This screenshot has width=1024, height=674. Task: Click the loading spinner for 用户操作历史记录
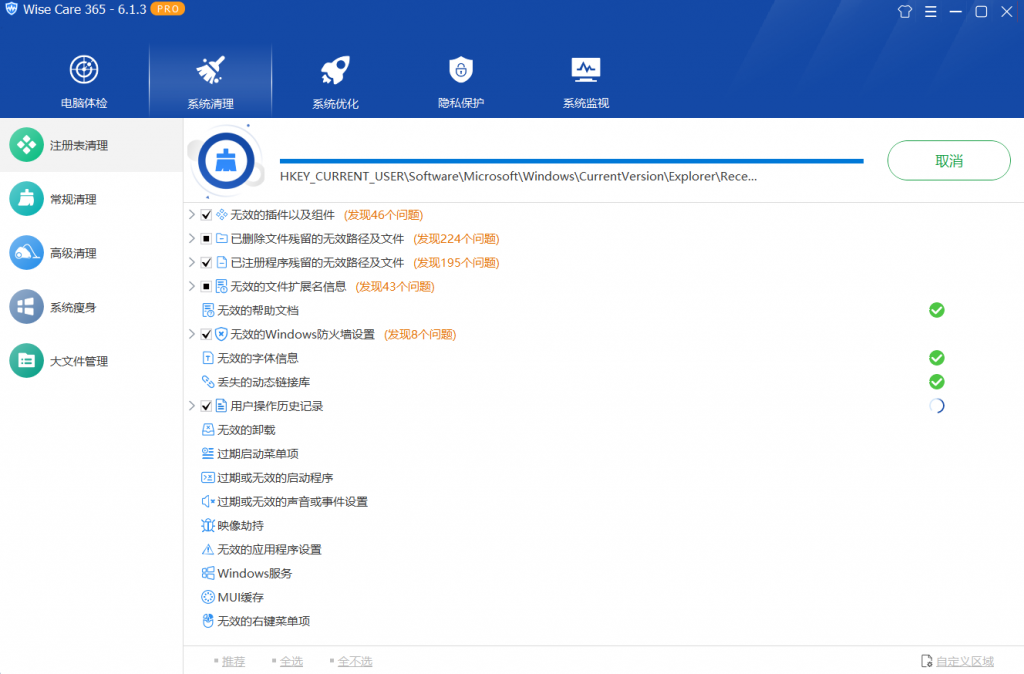coord(936,406)
